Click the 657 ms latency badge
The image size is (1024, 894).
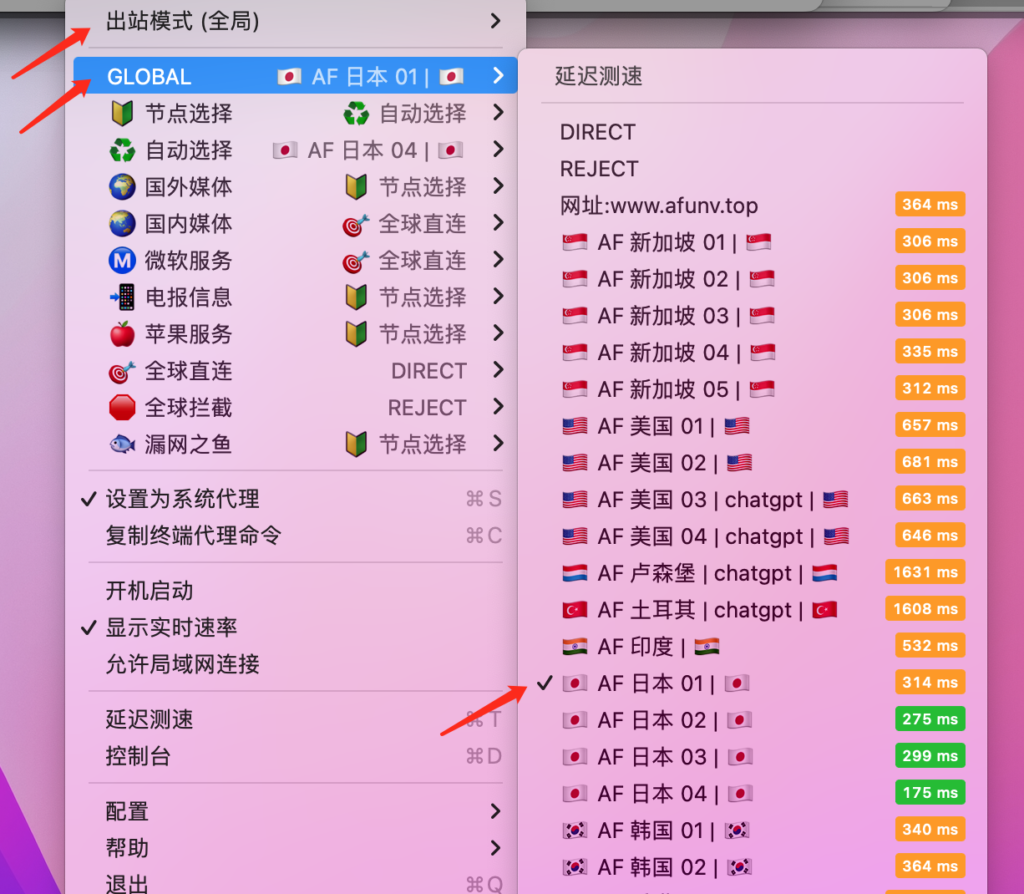click(930, 425)
